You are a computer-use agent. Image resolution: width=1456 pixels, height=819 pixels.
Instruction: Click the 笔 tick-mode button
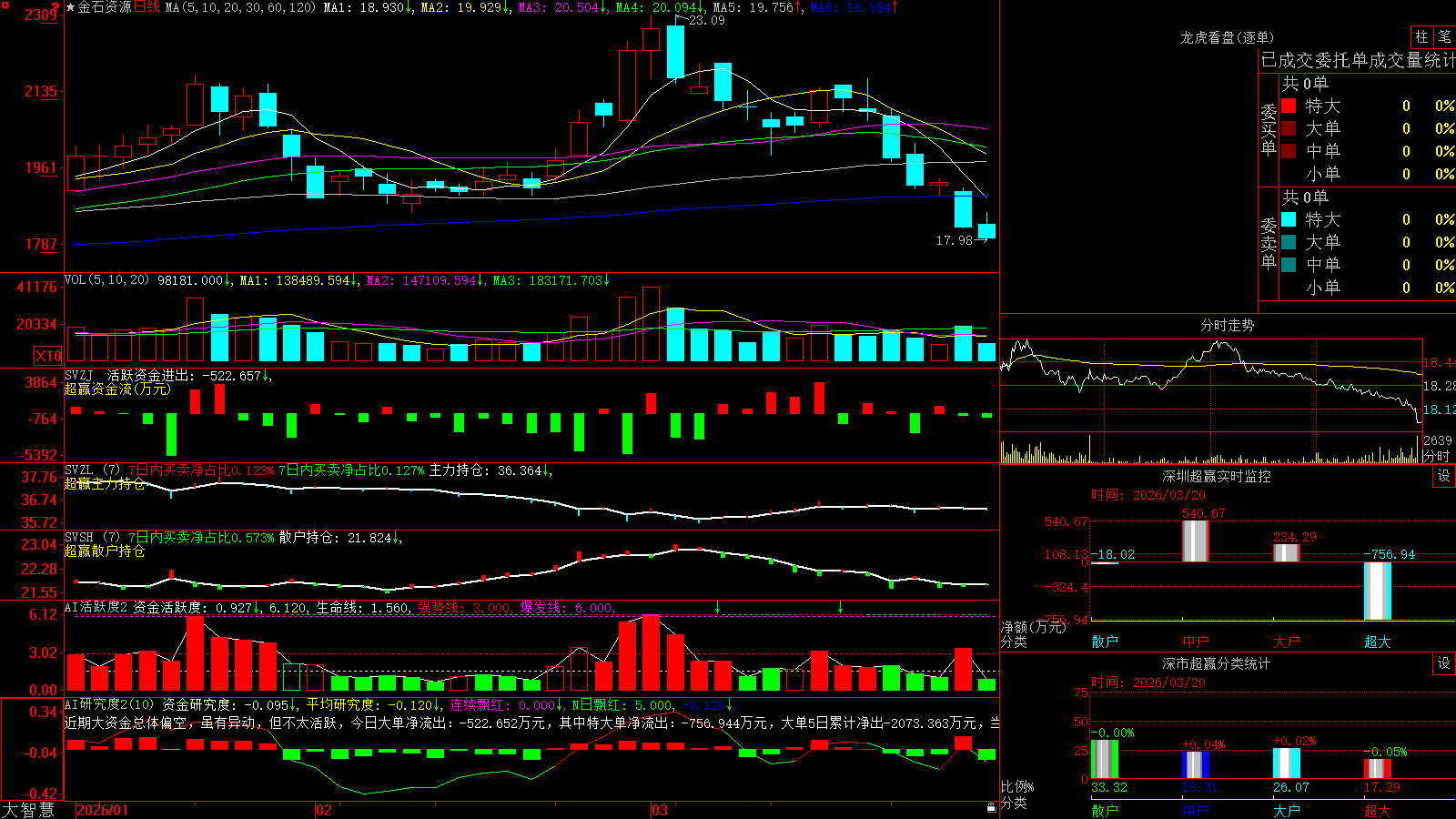[x=1444, y=37]
